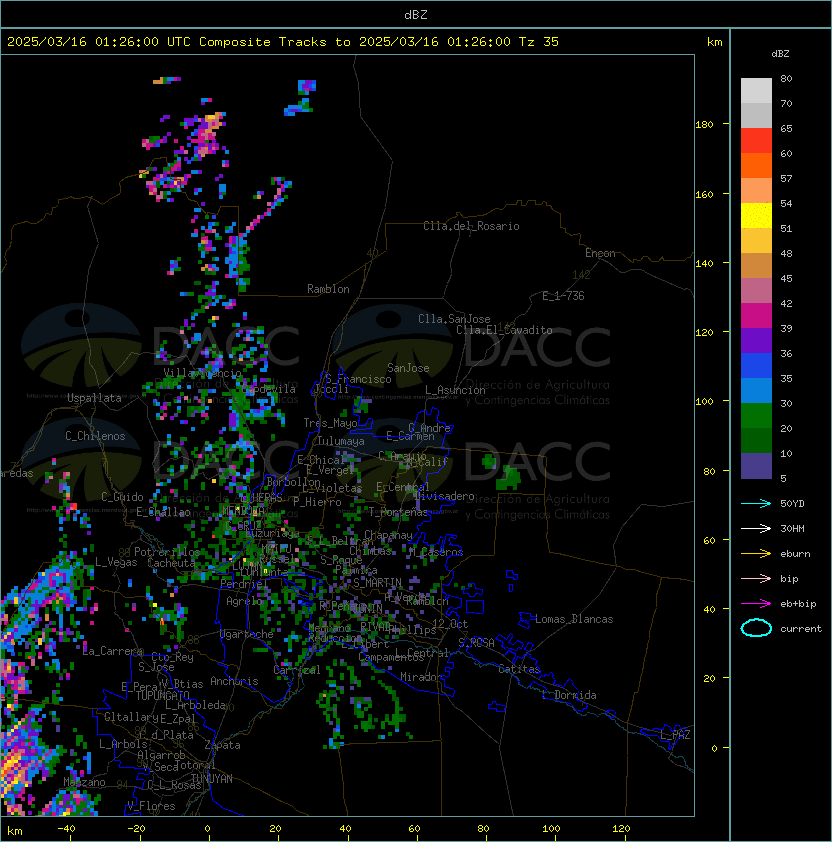Click the 'V_Flores' map label
Screen dimensions: 832x842
(x=151, y=806)
